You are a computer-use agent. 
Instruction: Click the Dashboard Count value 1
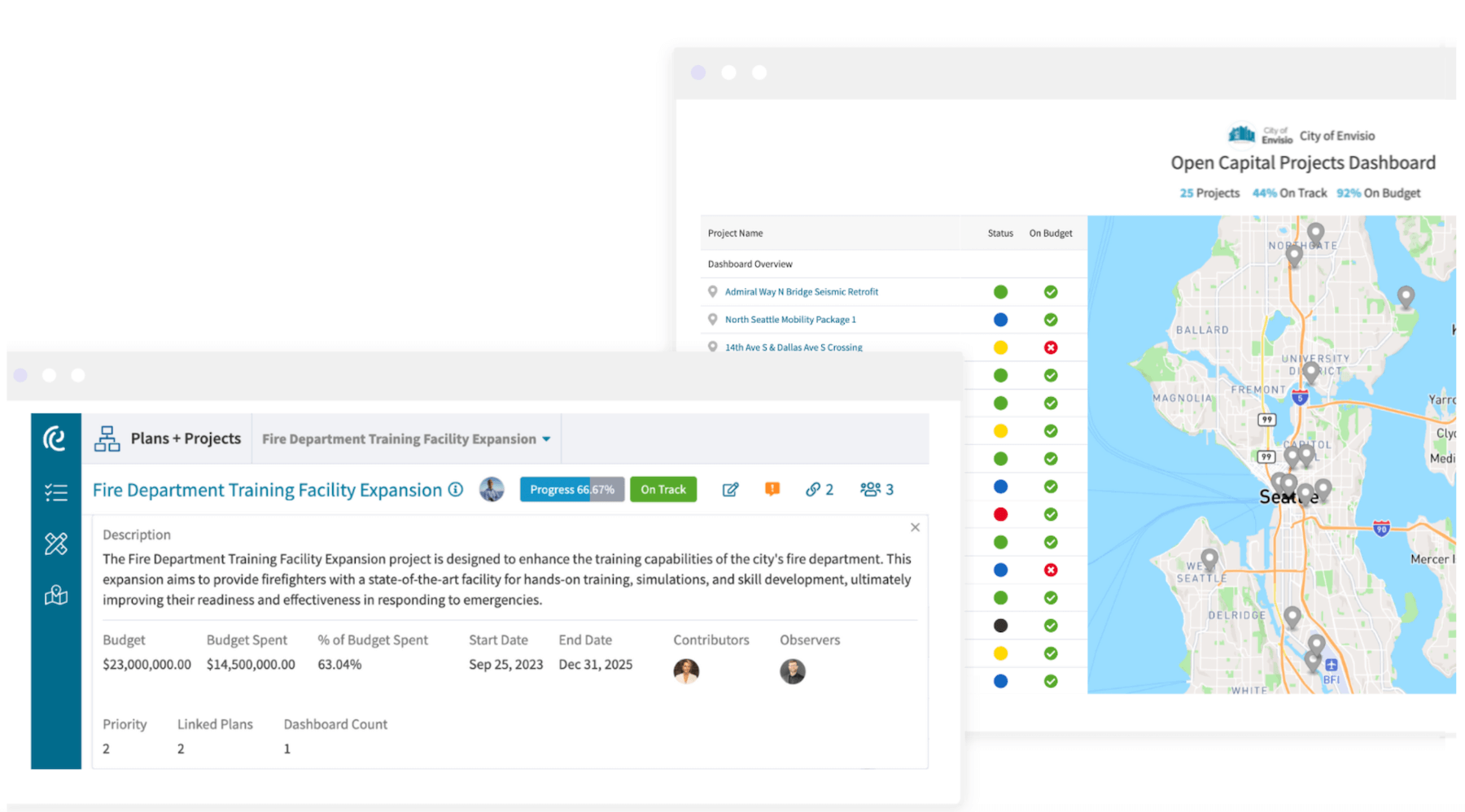coord(286,749)
